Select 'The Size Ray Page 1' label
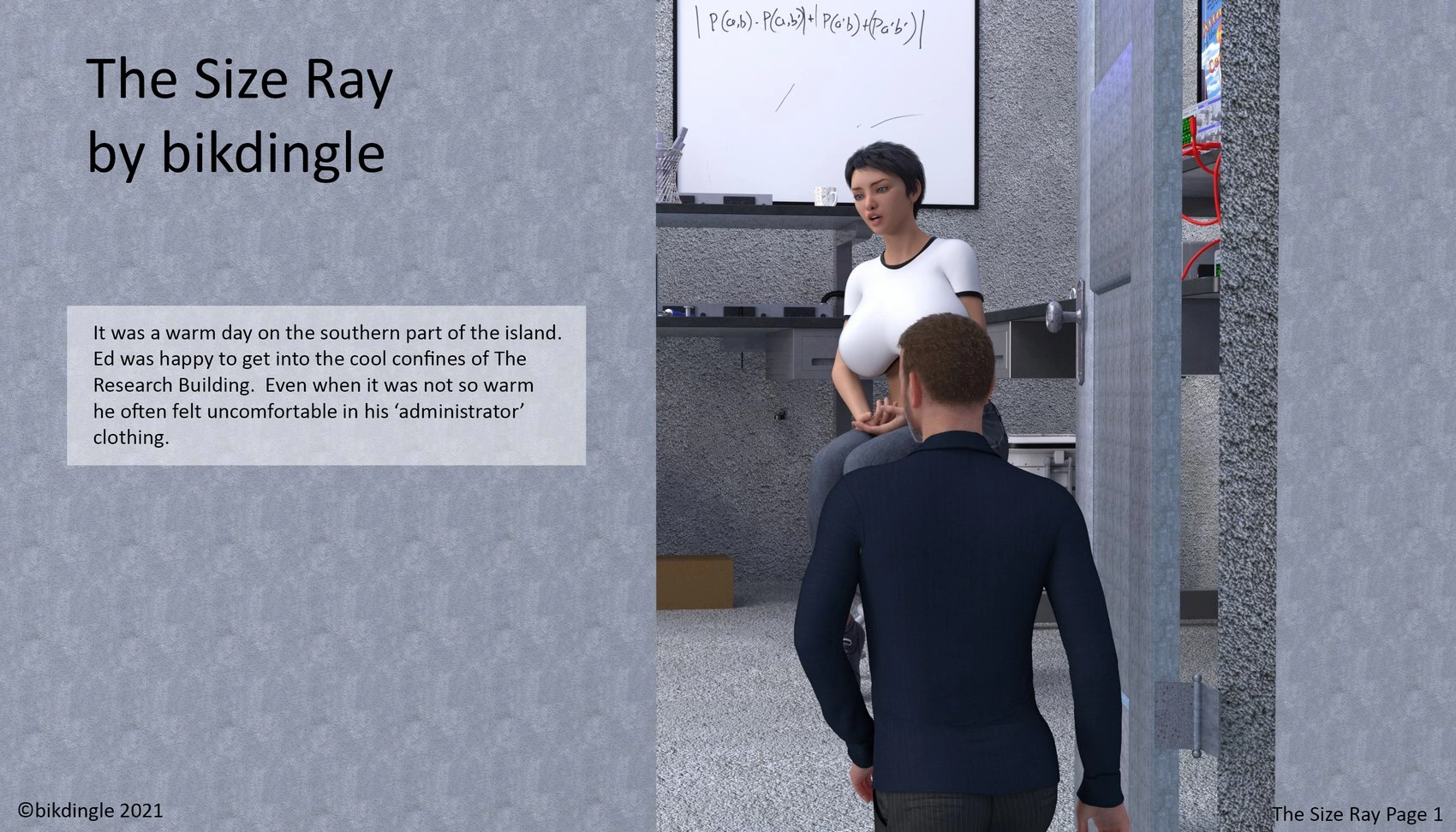The image size is (1456, 832). [x=1357, y=813]
